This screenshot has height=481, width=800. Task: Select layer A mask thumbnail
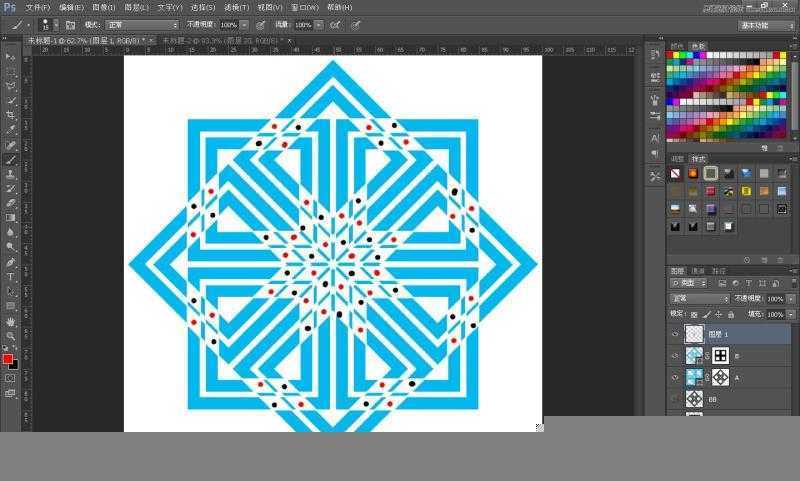720,377
